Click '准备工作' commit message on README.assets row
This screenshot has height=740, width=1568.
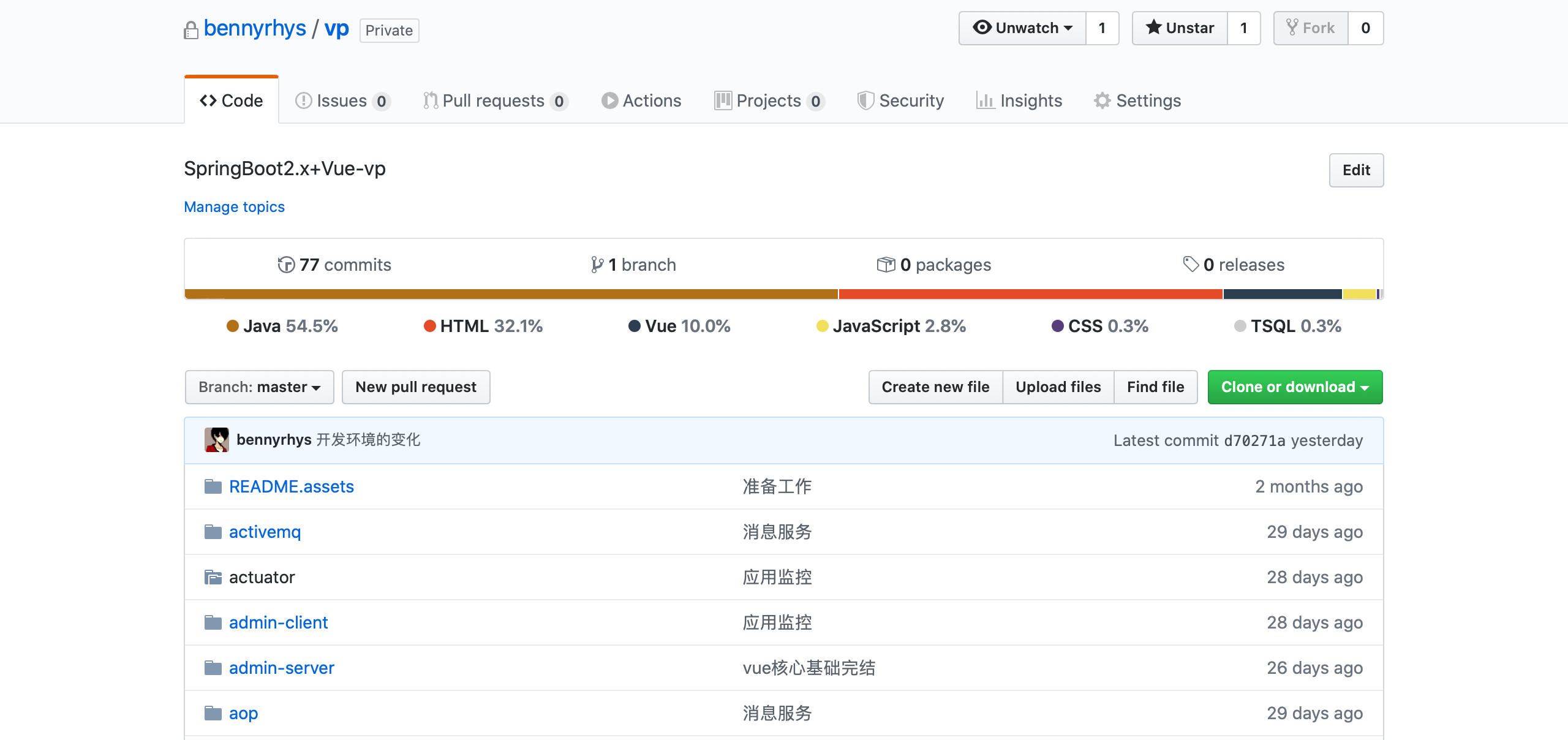777,486
